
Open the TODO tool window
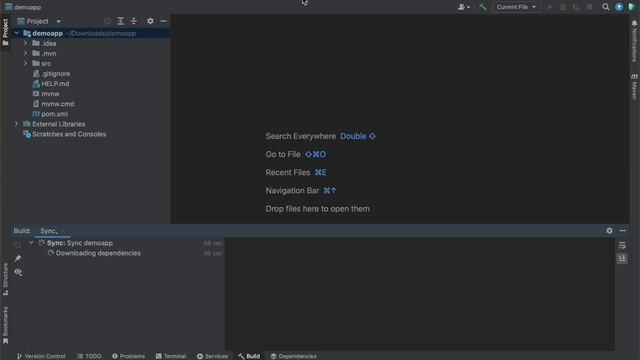pos(89,356)
